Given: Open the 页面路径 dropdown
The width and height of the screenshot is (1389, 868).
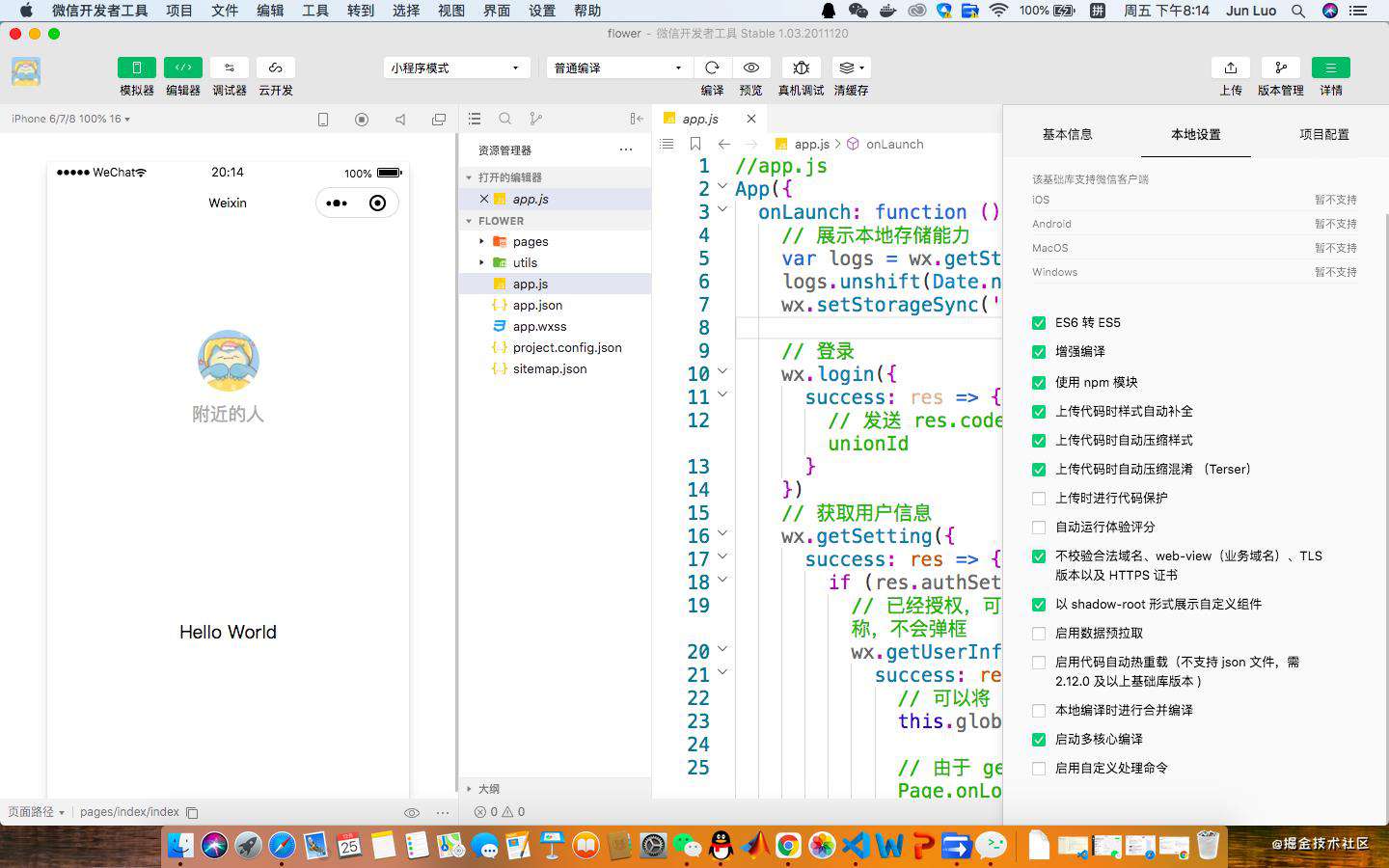Looking at the screenshot, I should click(36, 812).
